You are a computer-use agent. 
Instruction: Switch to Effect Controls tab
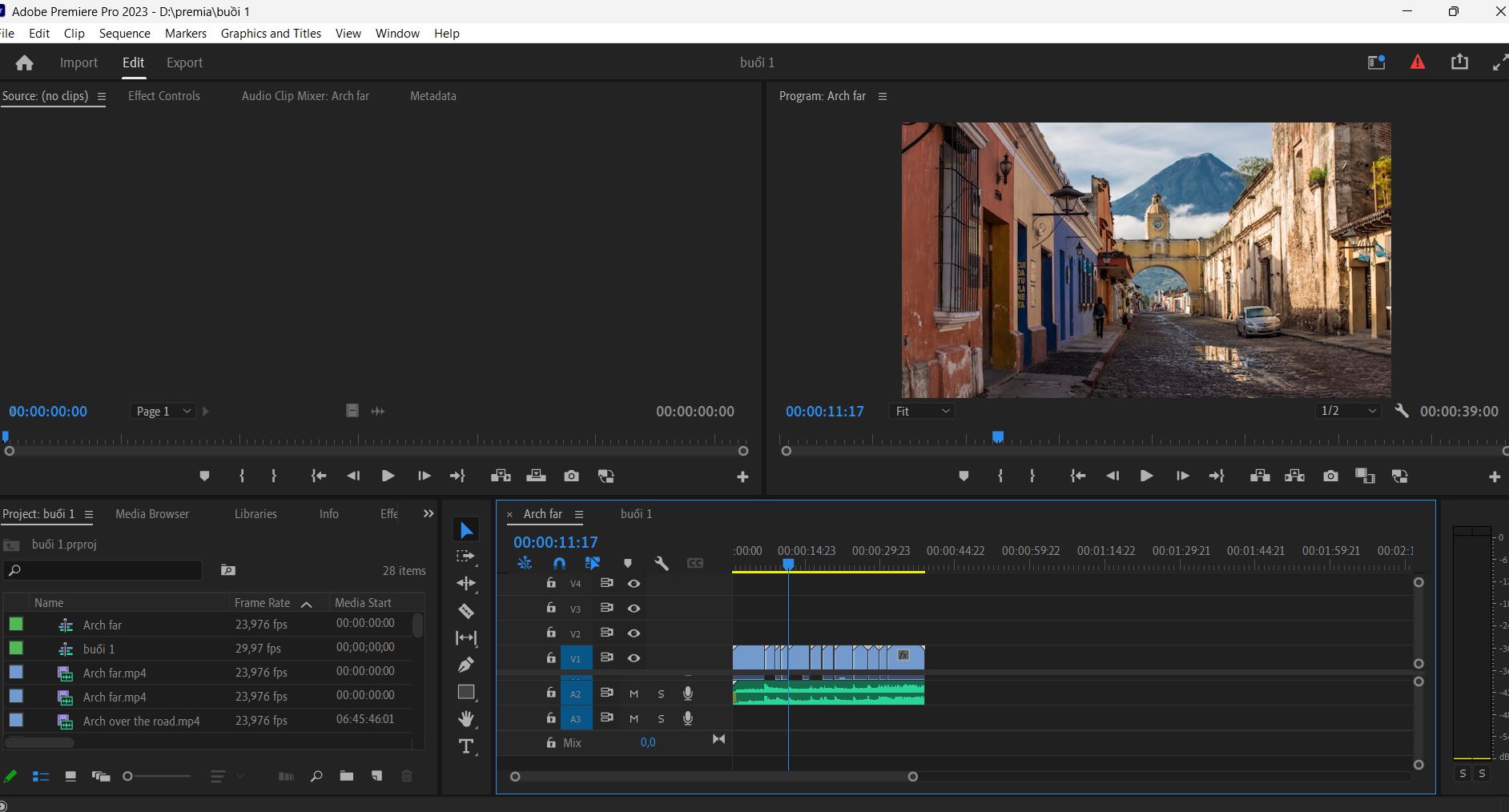[x=164, y=95]
